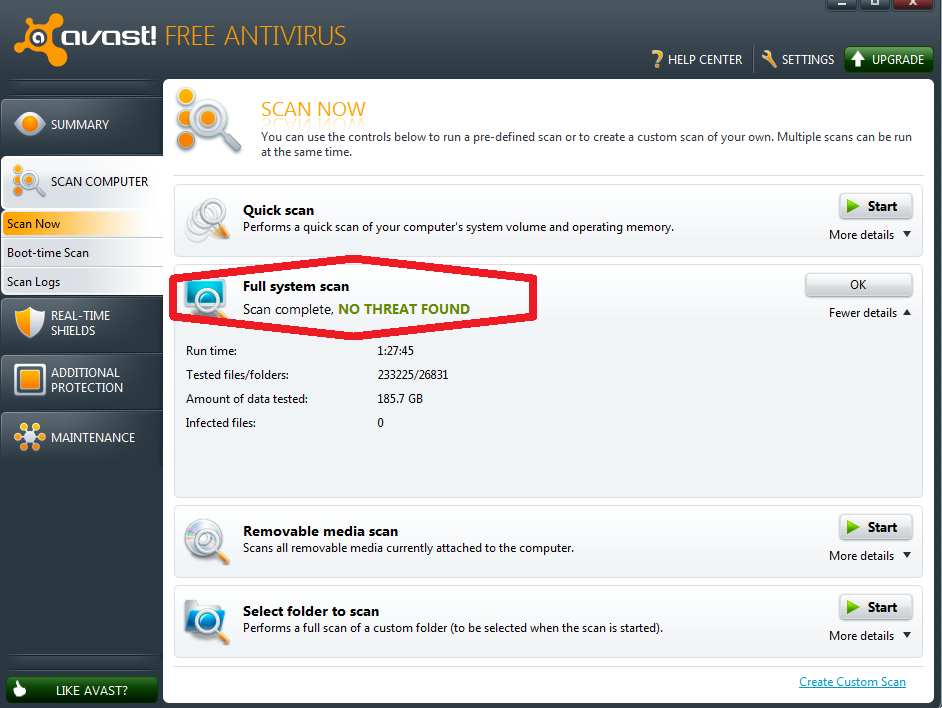This screenshot has height=708, width=942.
Task: Click the Settings wrench icon
Action: click(x=768, y=59)
